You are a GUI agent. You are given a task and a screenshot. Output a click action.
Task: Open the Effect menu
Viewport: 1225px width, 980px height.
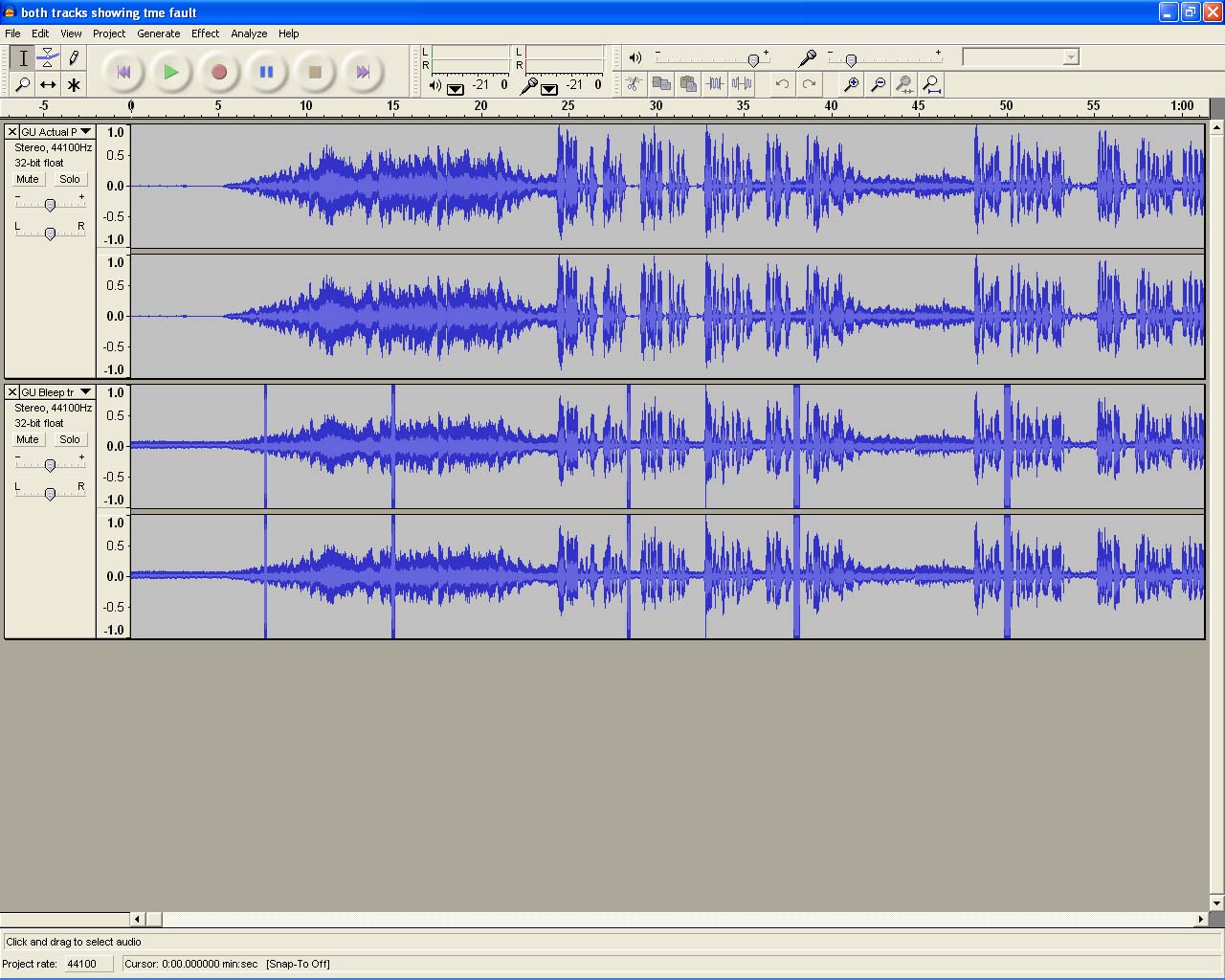[x=205, y=33]
